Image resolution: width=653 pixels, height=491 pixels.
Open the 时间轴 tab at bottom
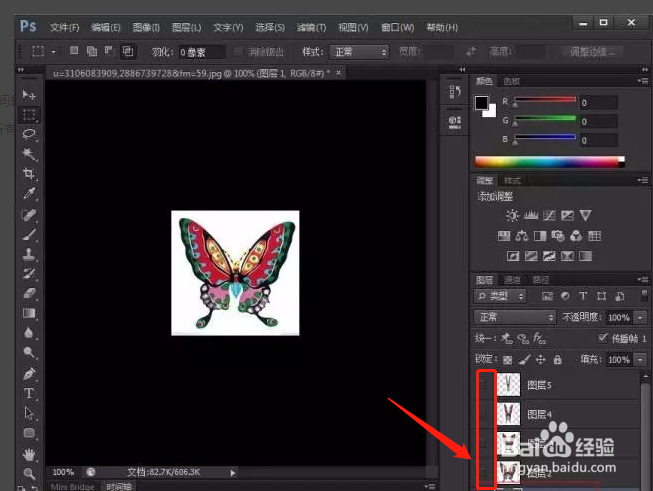pyautogui.click(x=119, y=486)
